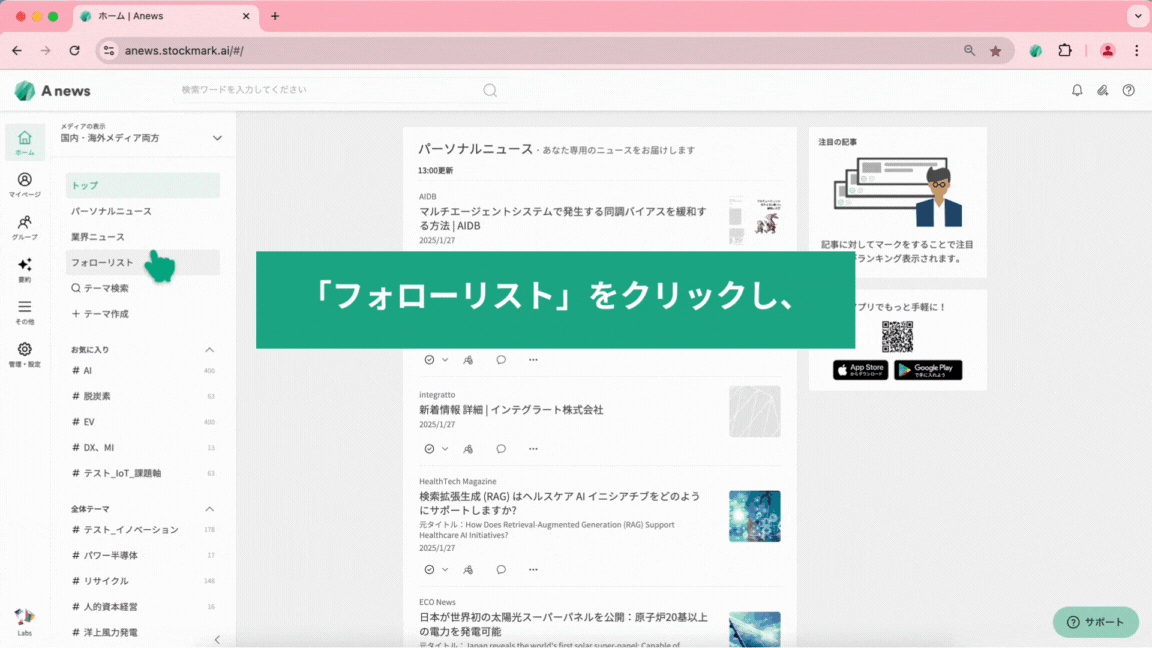This screenshot has width=1152, height=648.
Task: Open Labs icon in the sidebar
Action: tap(25, 621)
